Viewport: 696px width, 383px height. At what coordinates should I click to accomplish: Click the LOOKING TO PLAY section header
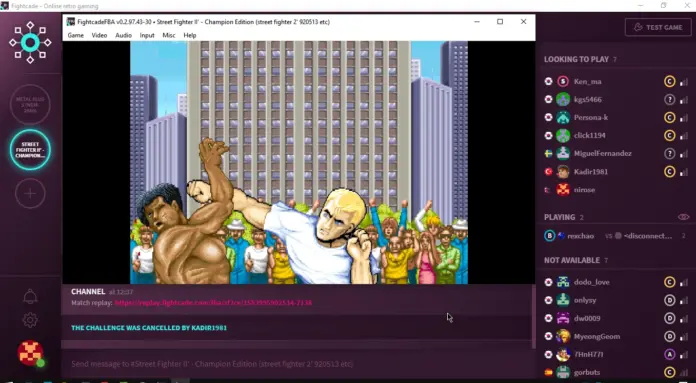click(x=576, y=59)
